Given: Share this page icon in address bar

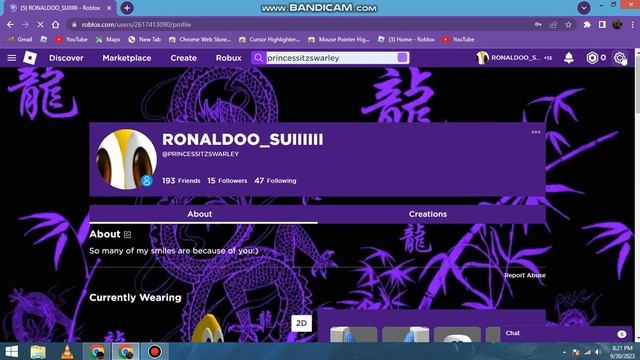Looking at the screenshot, I should point(553,24).
